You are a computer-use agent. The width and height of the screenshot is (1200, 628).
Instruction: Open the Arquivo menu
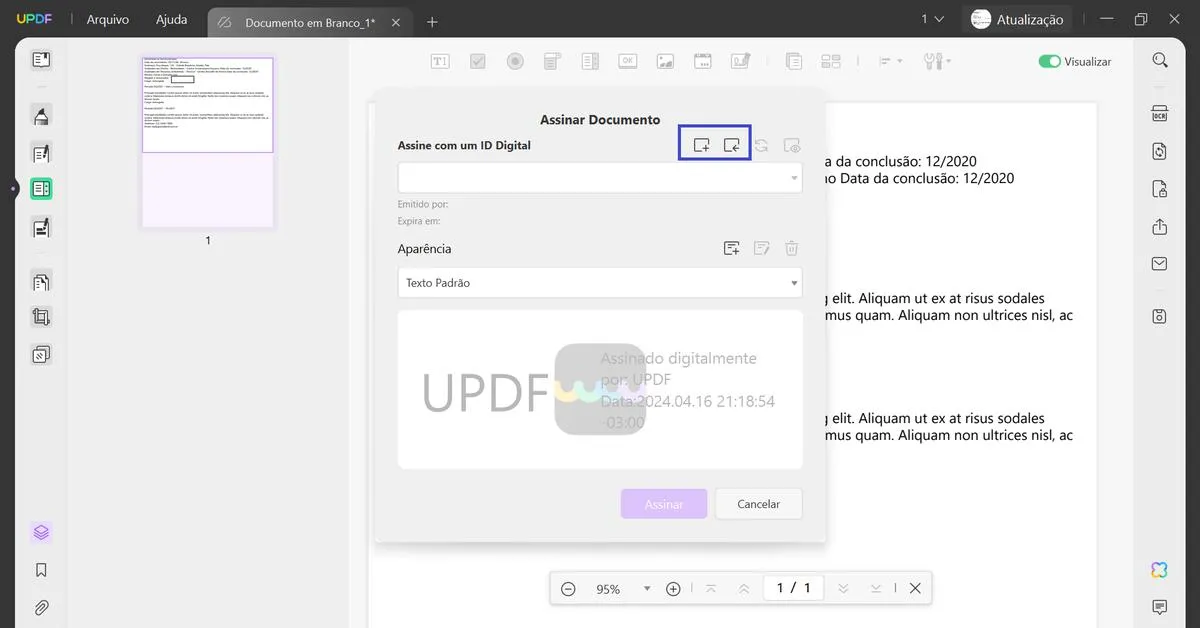(107, 19)
